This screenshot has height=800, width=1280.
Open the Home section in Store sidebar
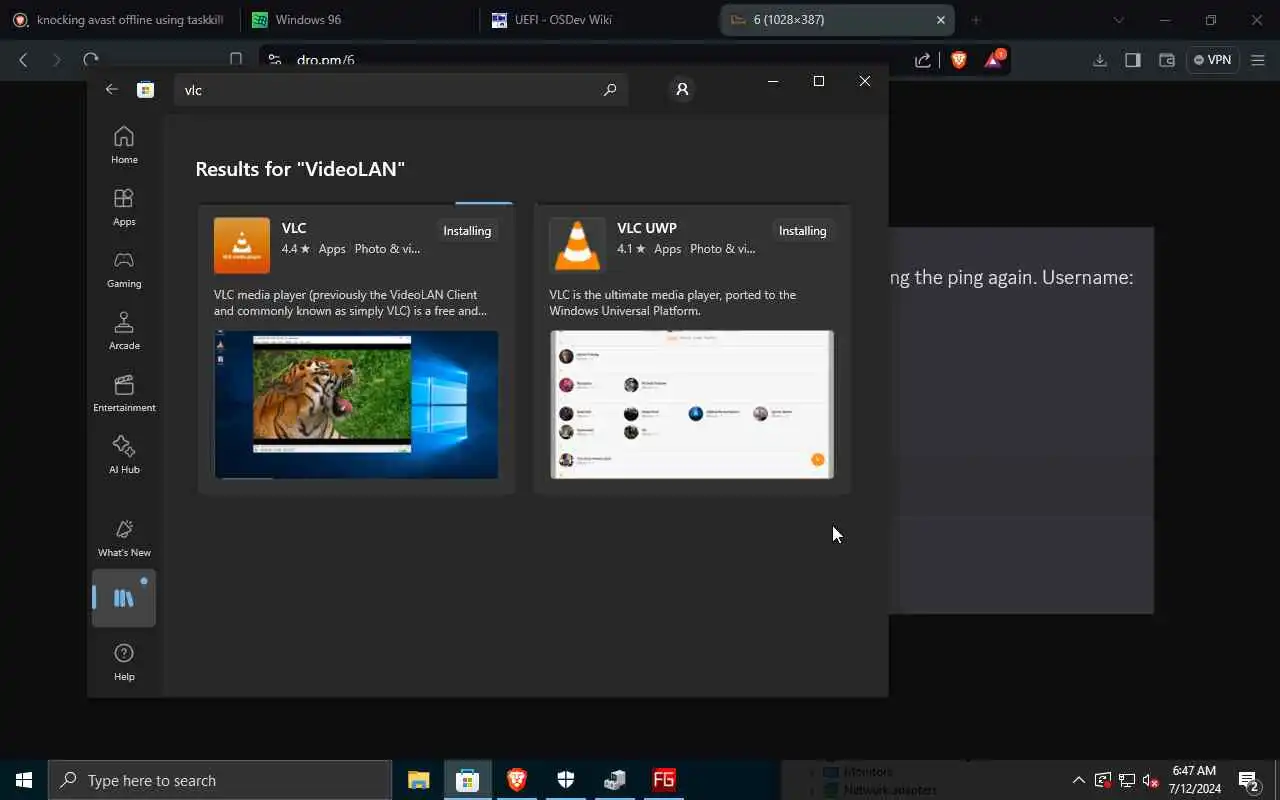pyautogui.click(x=124, y=145)
